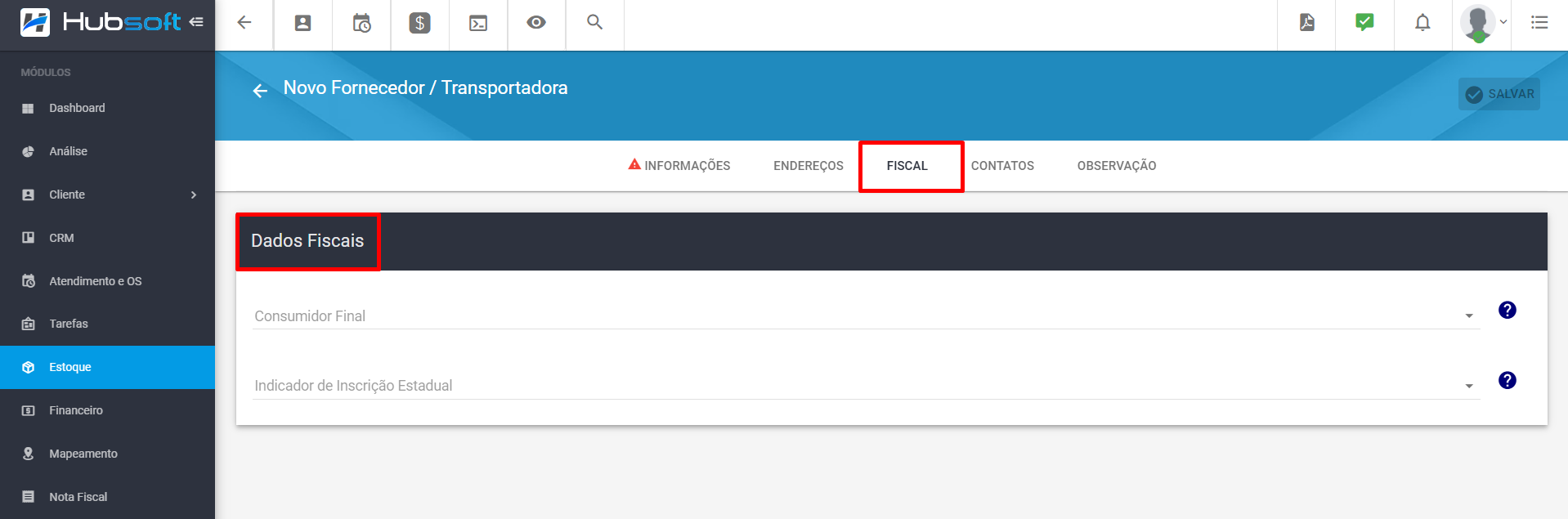This screenshot has height=519, width=1568.
Task: Click the Nota Fiscal document icon
Action: tap(28, 497)
